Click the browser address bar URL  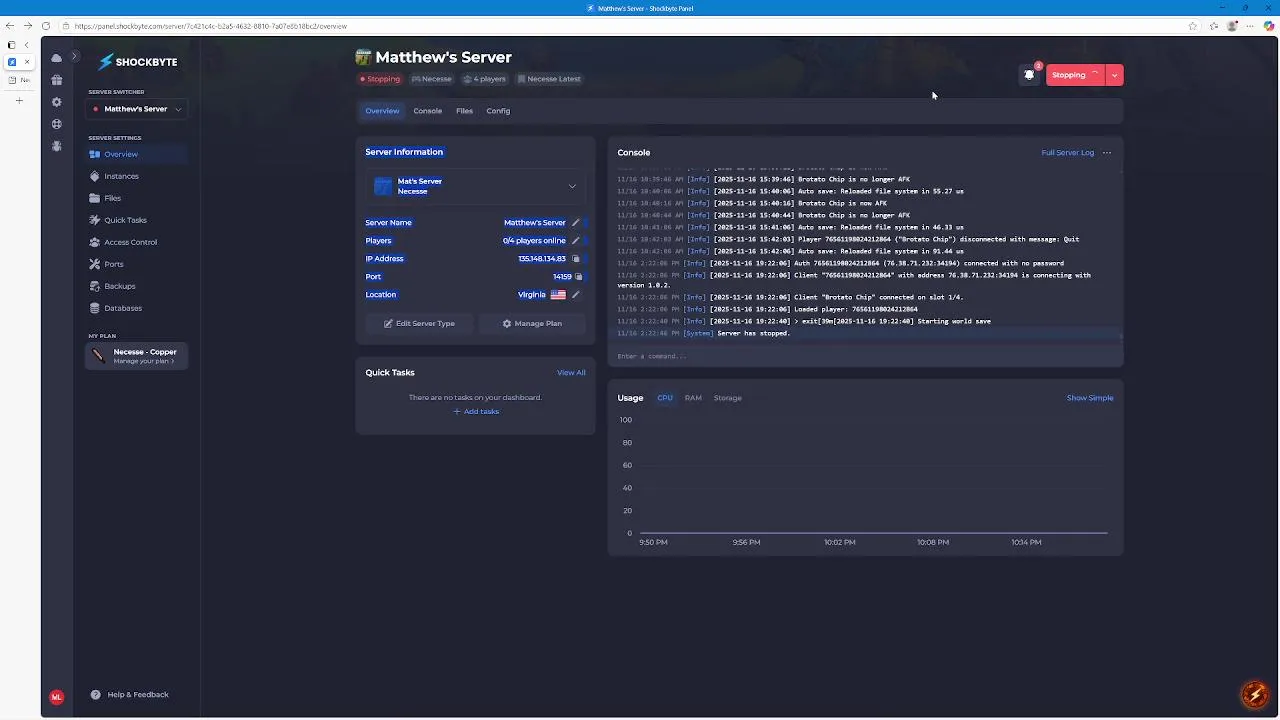tap(211, 26)
